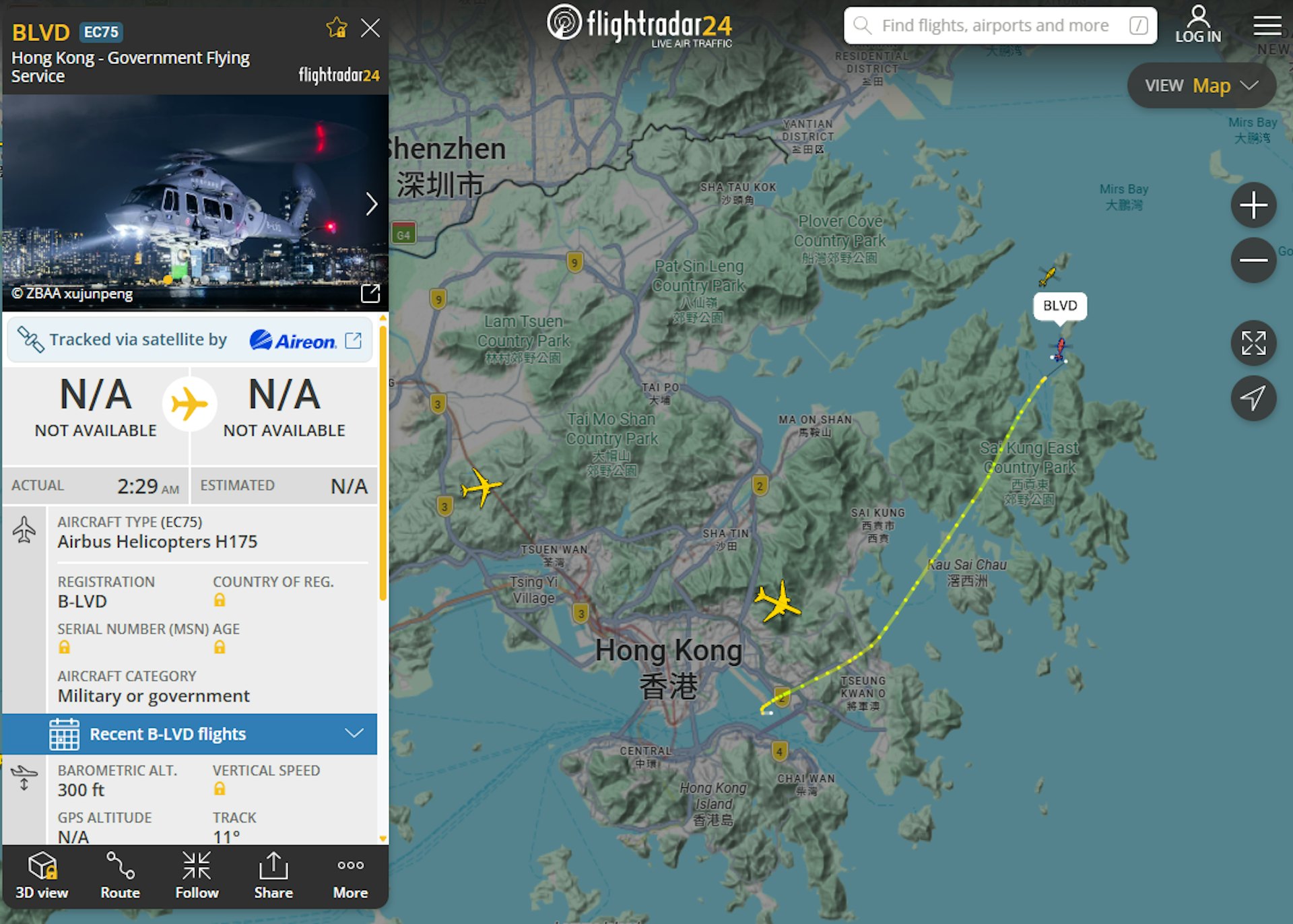Select the yellow aircraft near Tseung Kwan O

click(778, 601)
